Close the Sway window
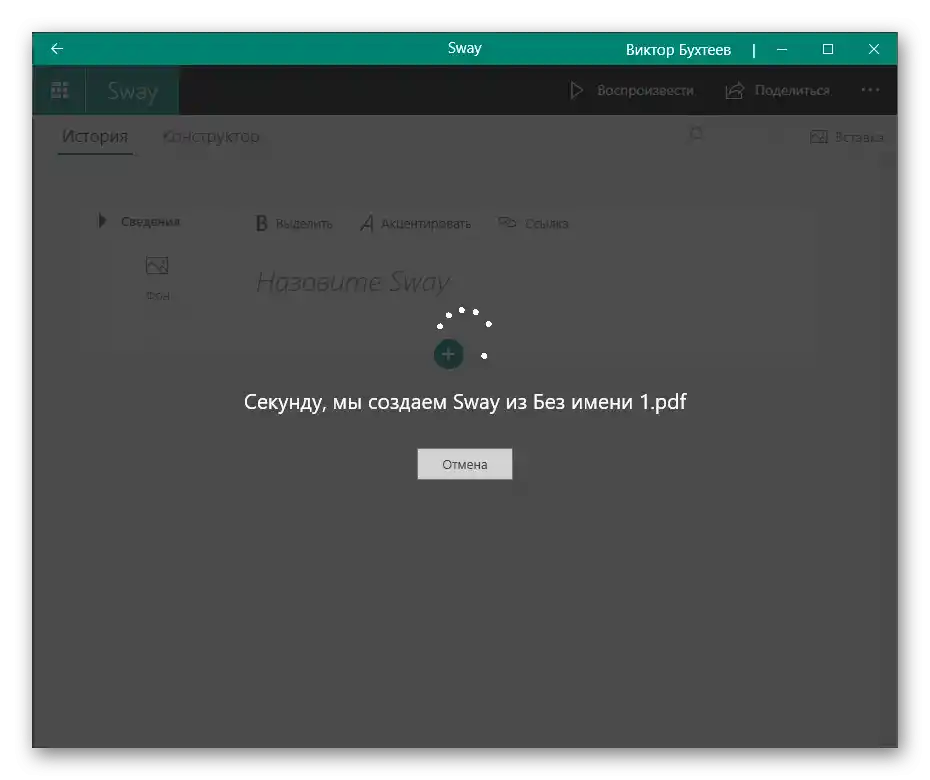This screenshot has height=780, width=930. click(874, 49)
